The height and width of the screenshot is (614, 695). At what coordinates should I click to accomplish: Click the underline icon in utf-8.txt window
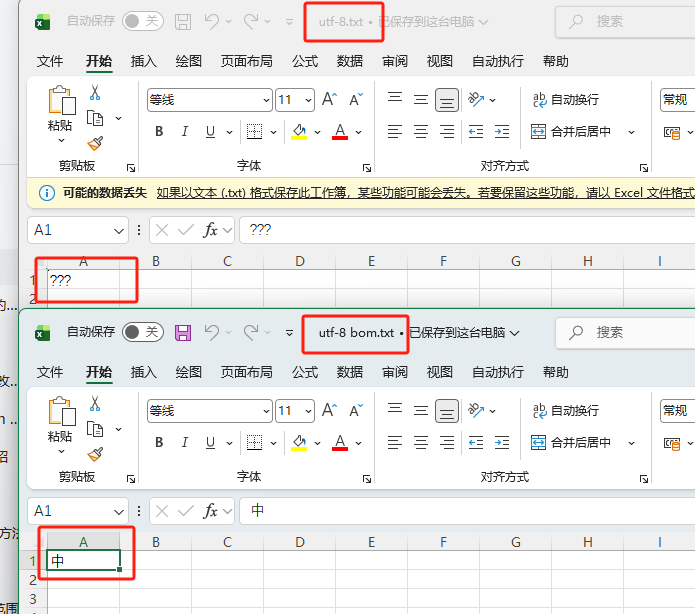[210, 132]
